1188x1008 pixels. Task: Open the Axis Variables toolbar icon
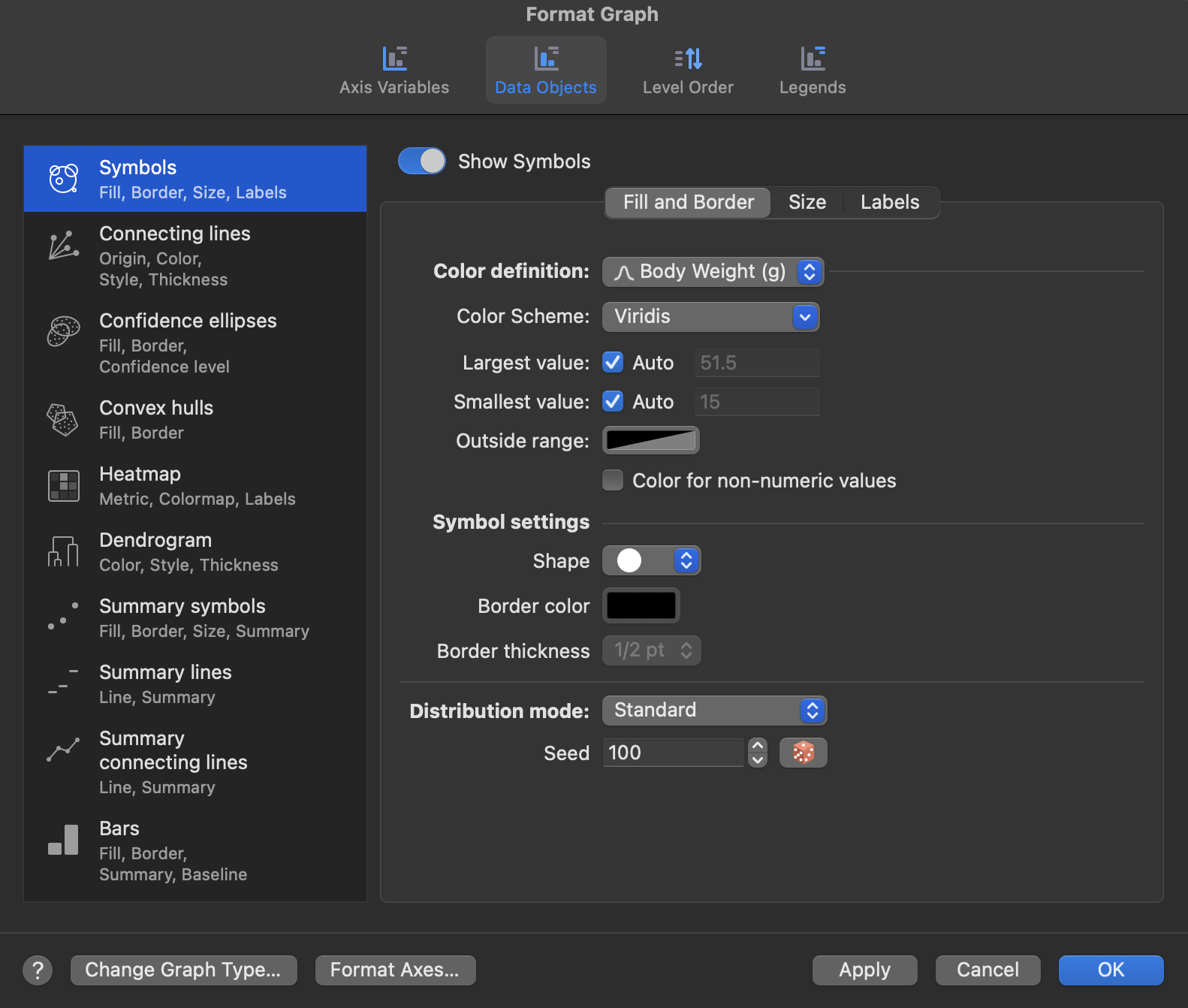pyautogui.click(x=394, y=59)
